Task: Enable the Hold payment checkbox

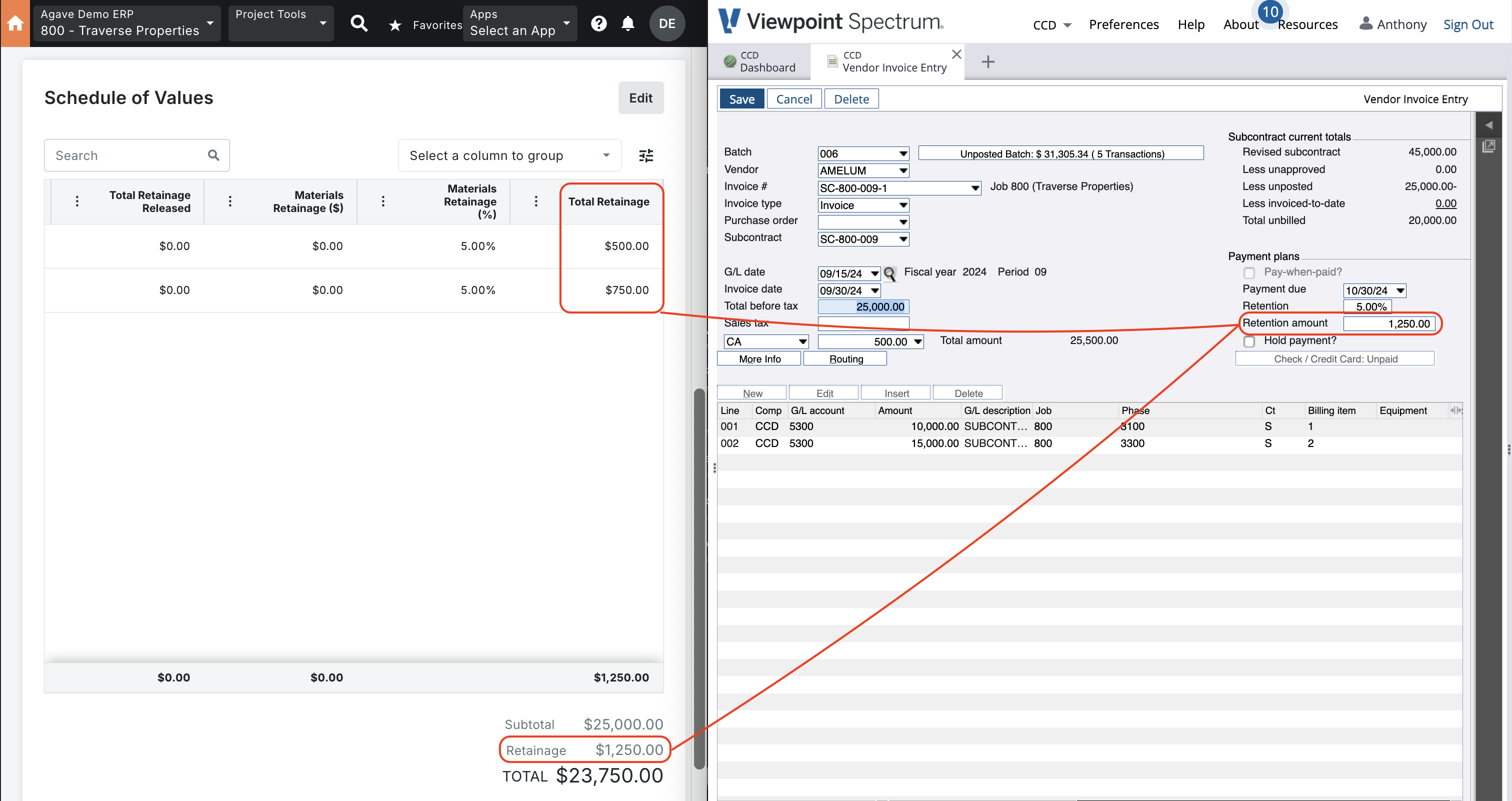Action: (1248, 341)
